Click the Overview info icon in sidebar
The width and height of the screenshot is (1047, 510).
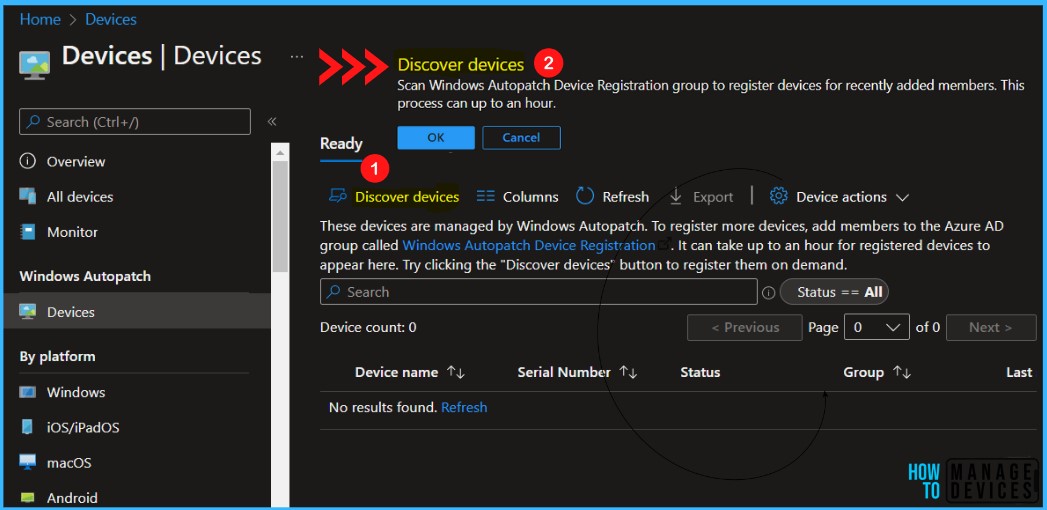(x=27, y=162)
